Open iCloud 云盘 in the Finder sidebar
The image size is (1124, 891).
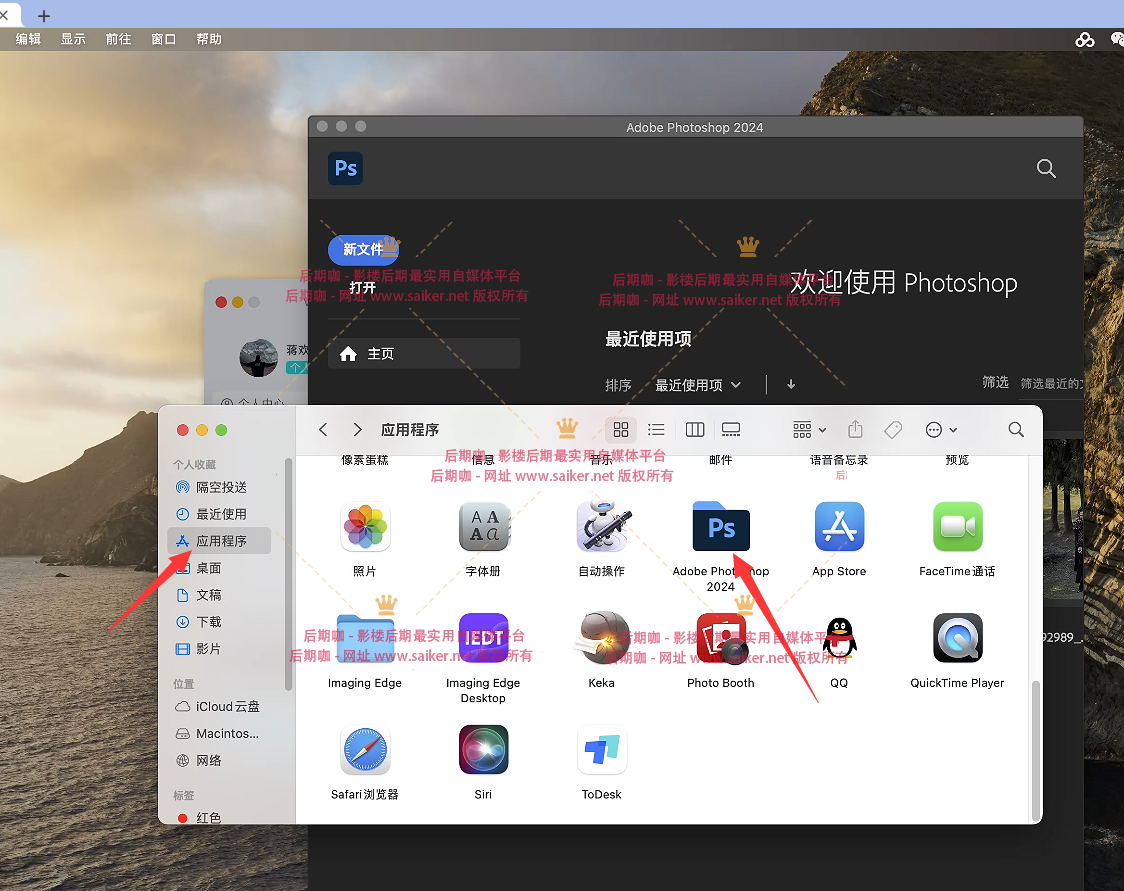pos(219,707)
